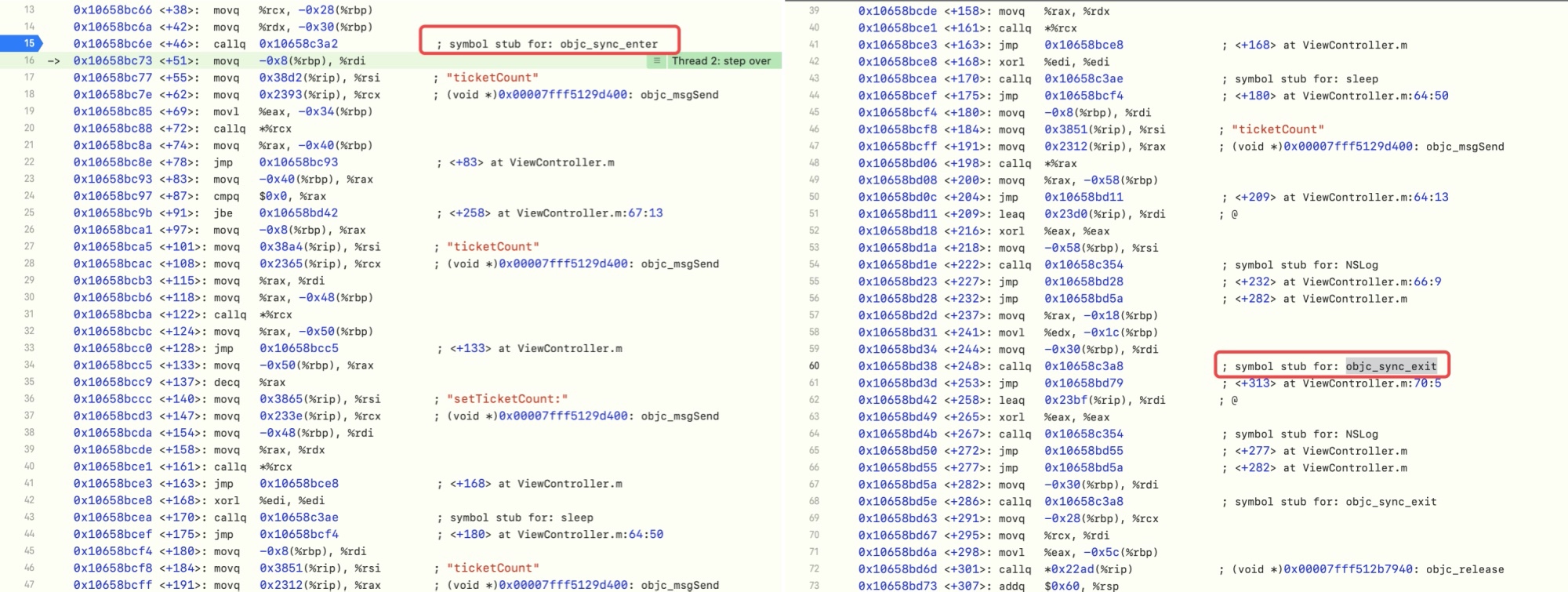
Task: Click jump target 0x10658bcc5 on line 33
Action: [299, 348]
